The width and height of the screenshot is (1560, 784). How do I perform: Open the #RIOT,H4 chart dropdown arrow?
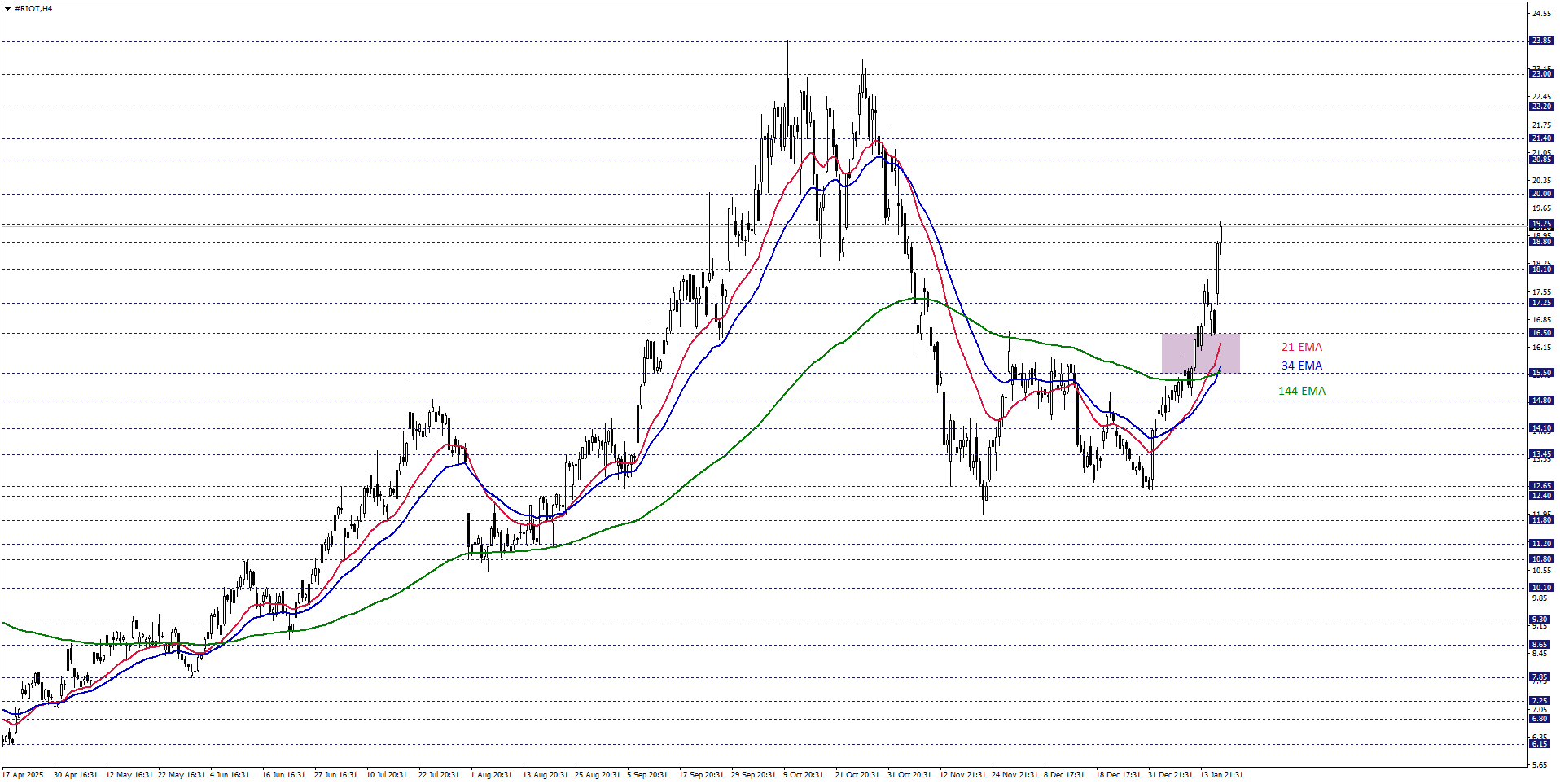(x=7, y=9)
